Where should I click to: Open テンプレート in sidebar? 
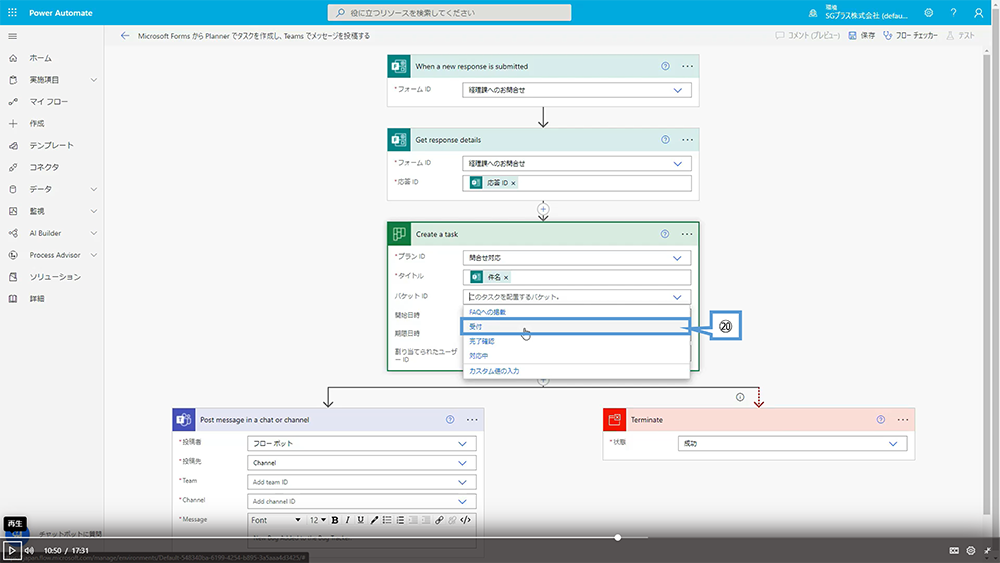52,145
